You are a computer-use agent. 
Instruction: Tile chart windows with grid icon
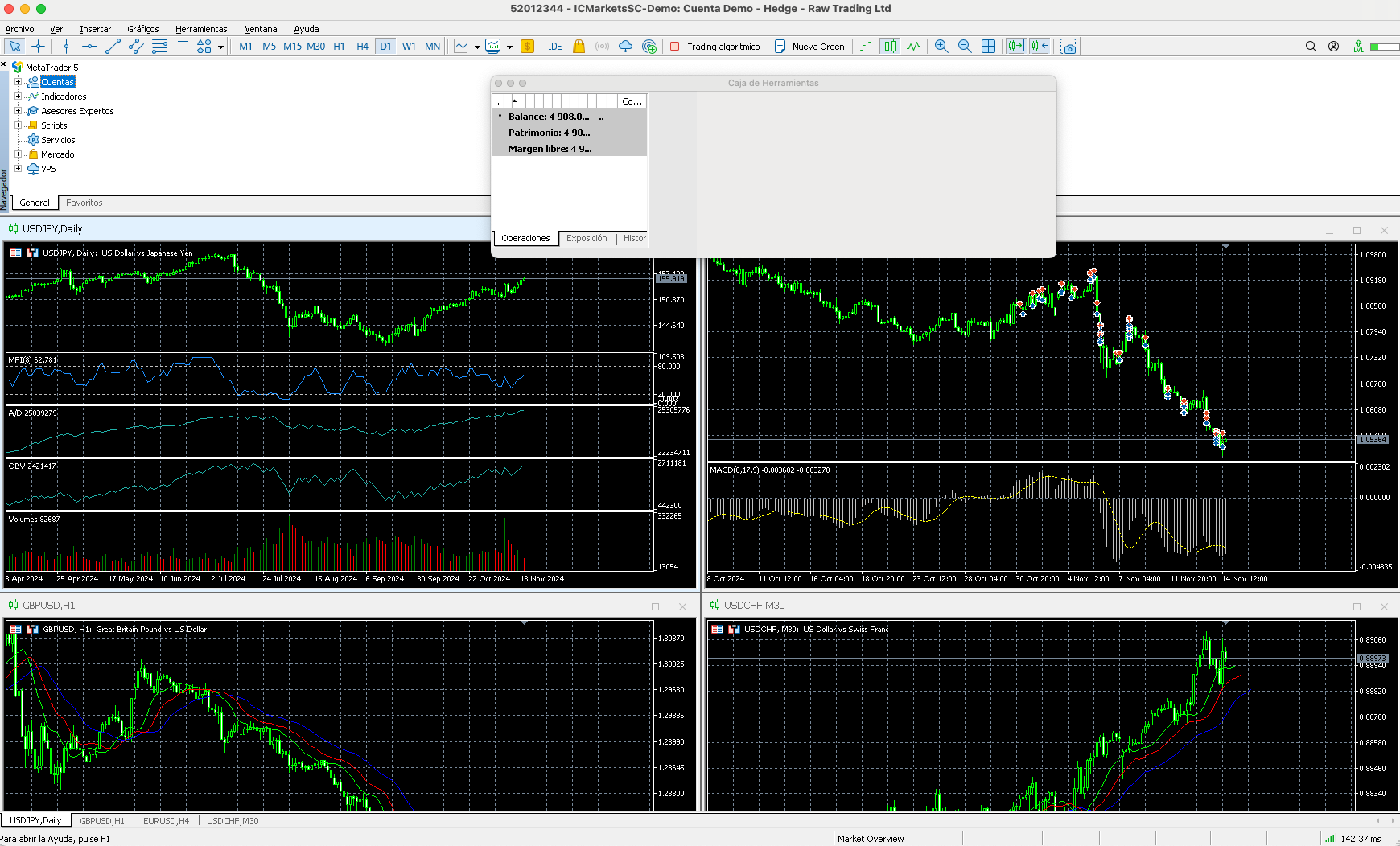point(988,46)
